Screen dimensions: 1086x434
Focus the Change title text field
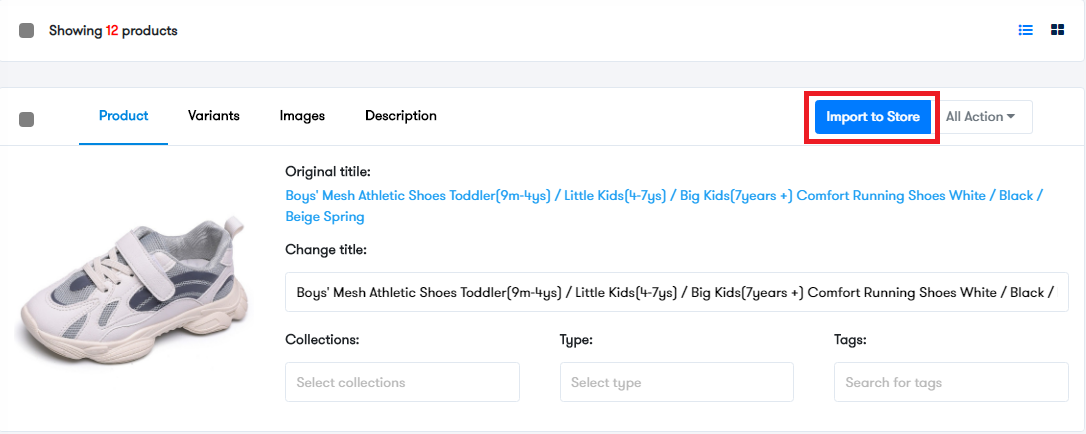click(677, 292)
